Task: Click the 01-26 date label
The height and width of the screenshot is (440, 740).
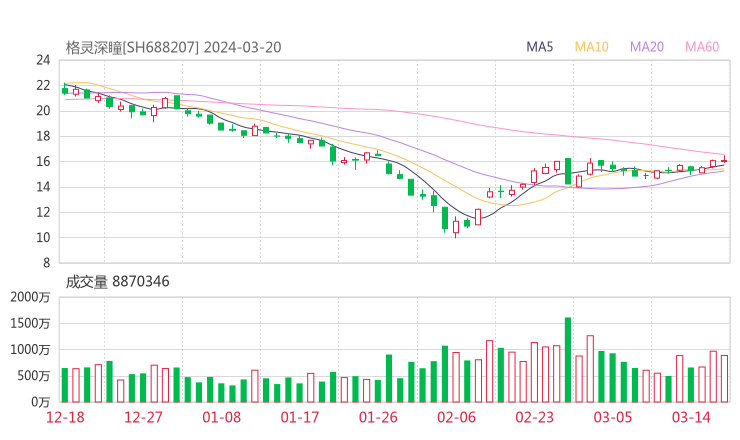Action: 378,417
